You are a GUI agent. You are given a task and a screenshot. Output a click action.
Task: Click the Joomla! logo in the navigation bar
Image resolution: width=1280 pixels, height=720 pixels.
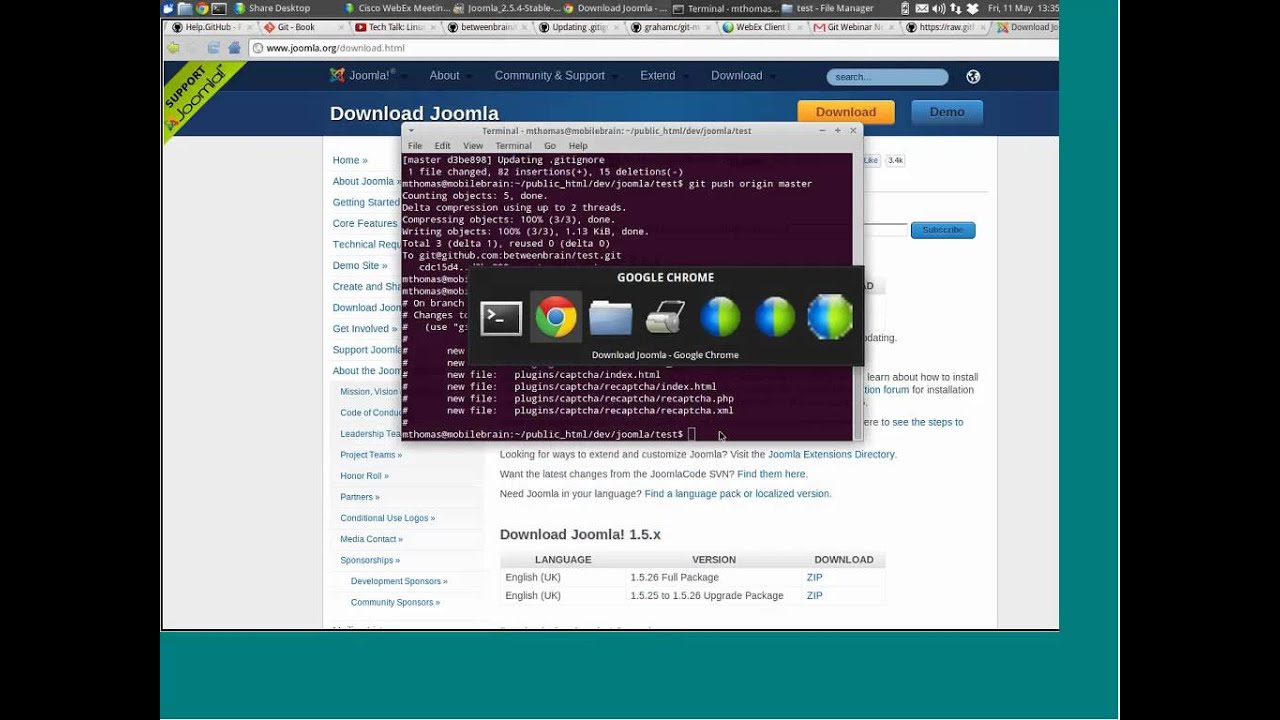[363, 75]
